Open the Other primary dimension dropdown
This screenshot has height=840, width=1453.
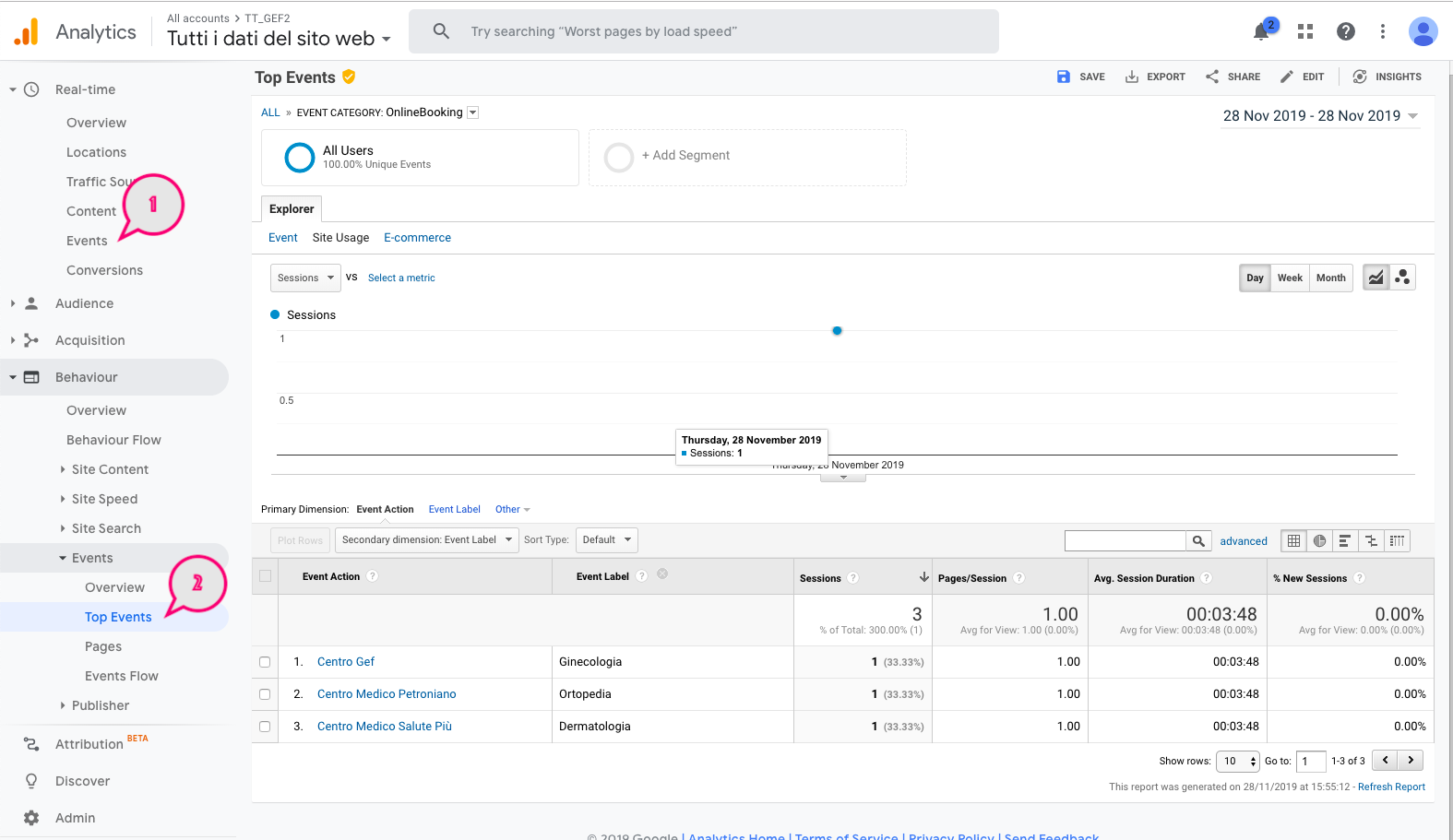[512, 509]
